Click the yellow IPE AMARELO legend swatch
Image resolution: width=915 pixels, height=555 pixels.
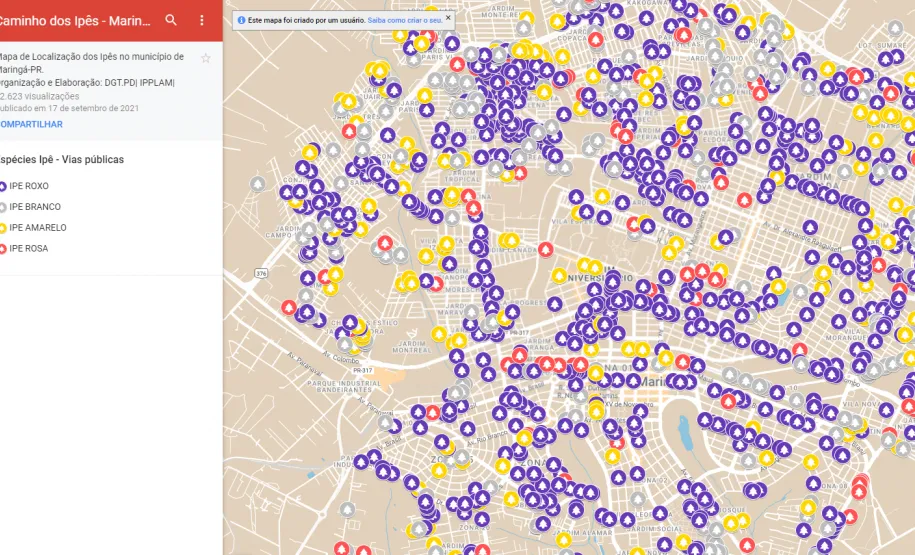pos(3,228)
